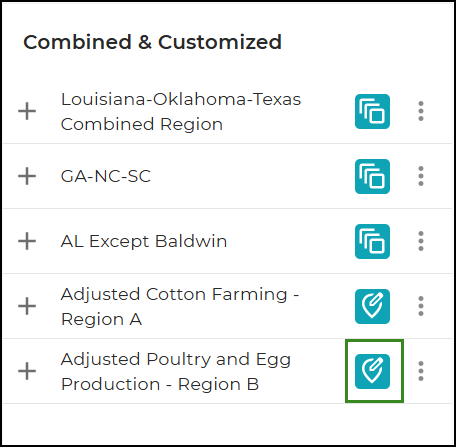The image size is (456, 447).
Task: Select the Louisiana-Oklahoma-Texas Combined Region label
Action: (x=181, y=112)
